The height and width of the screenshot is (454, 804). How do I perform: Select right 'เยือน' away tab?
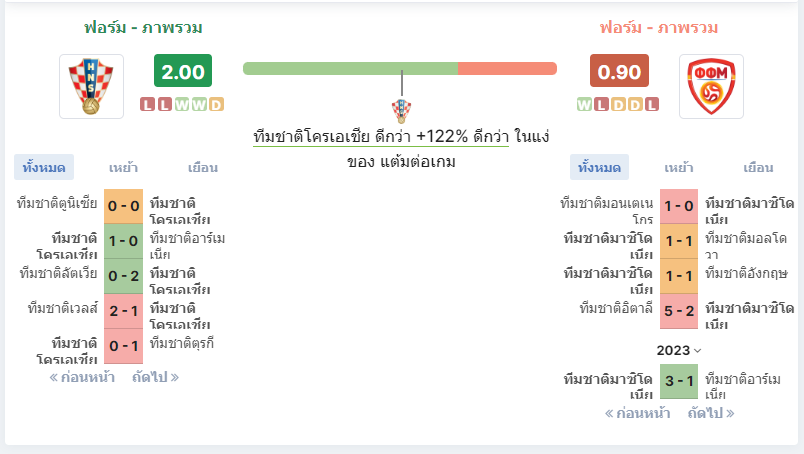(x=758, y=167)
